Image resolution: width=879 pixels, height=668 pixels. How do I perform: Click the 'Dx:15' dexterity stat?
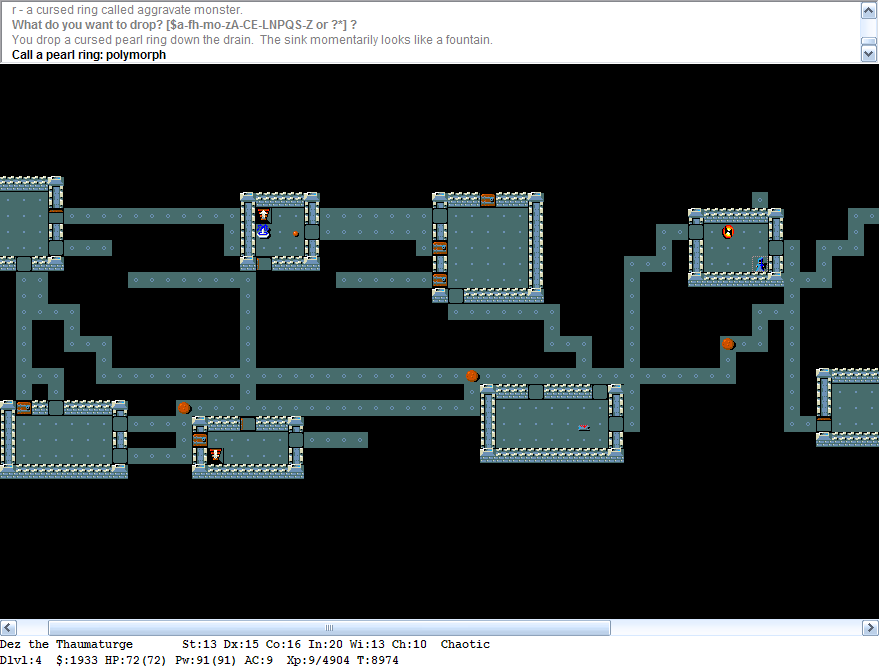241,644
